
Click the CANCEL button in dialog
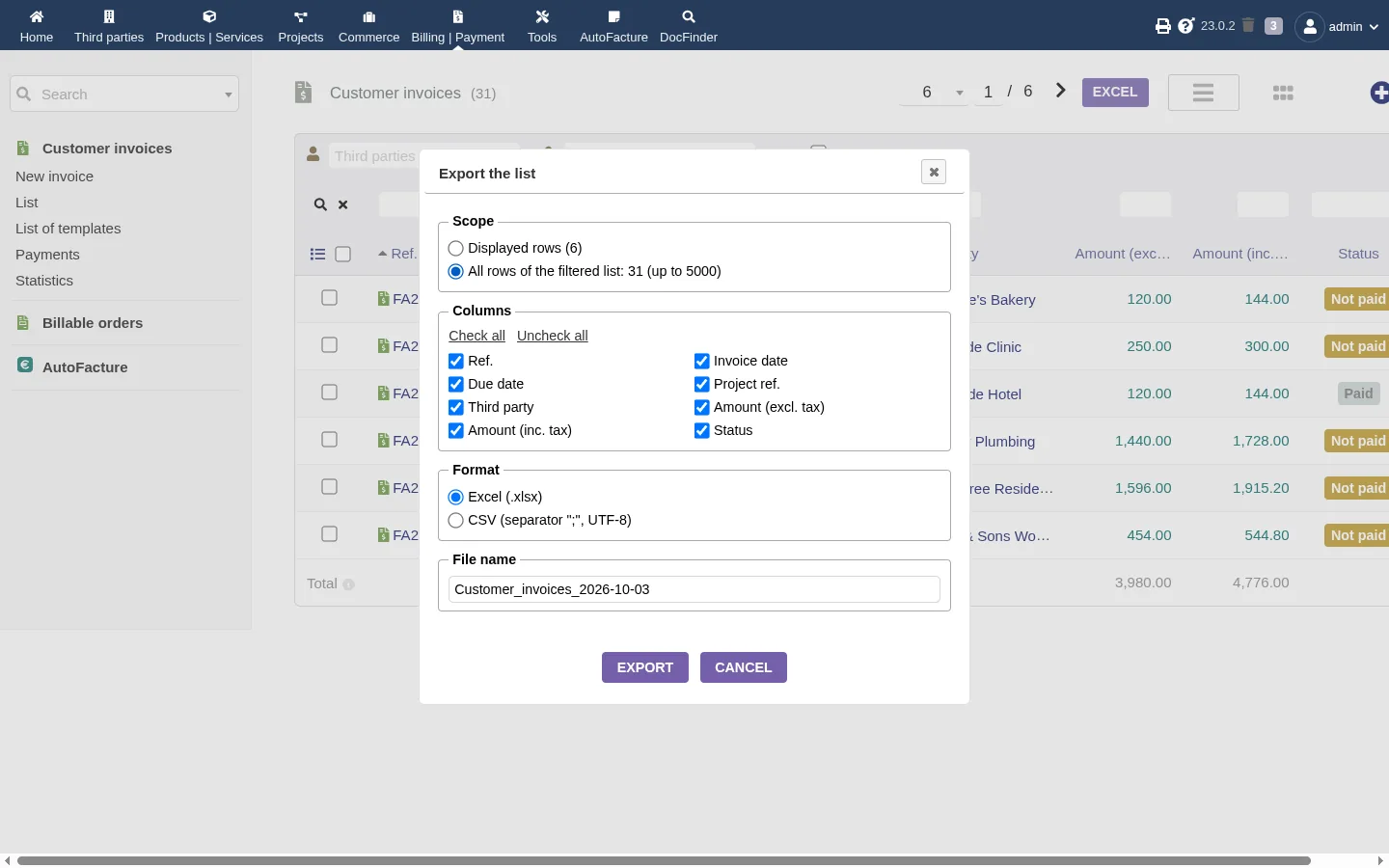[x=744, y=667]
